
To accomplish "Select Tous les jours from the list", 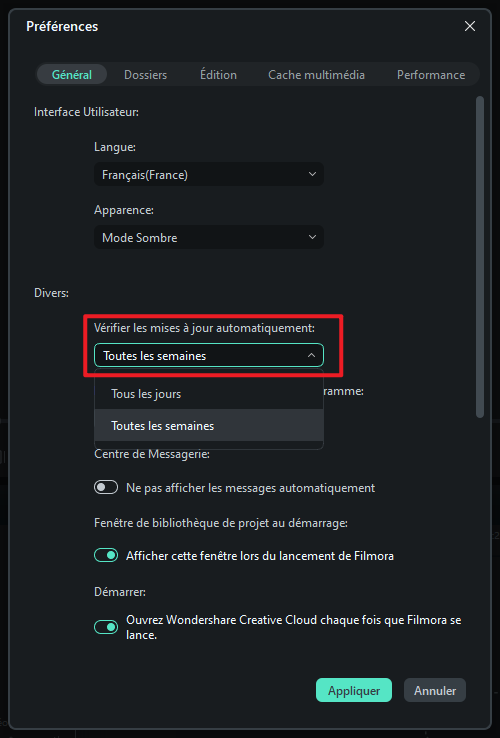I will point(209,393).
